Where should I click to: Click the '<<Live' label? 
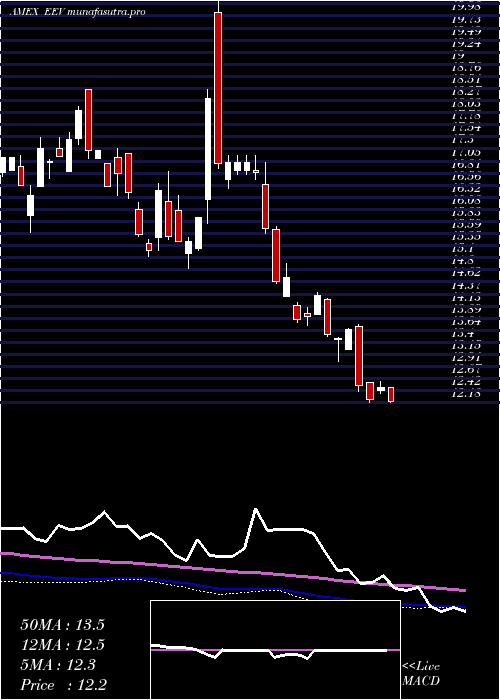pyautogui.click(x=421, y=667)
